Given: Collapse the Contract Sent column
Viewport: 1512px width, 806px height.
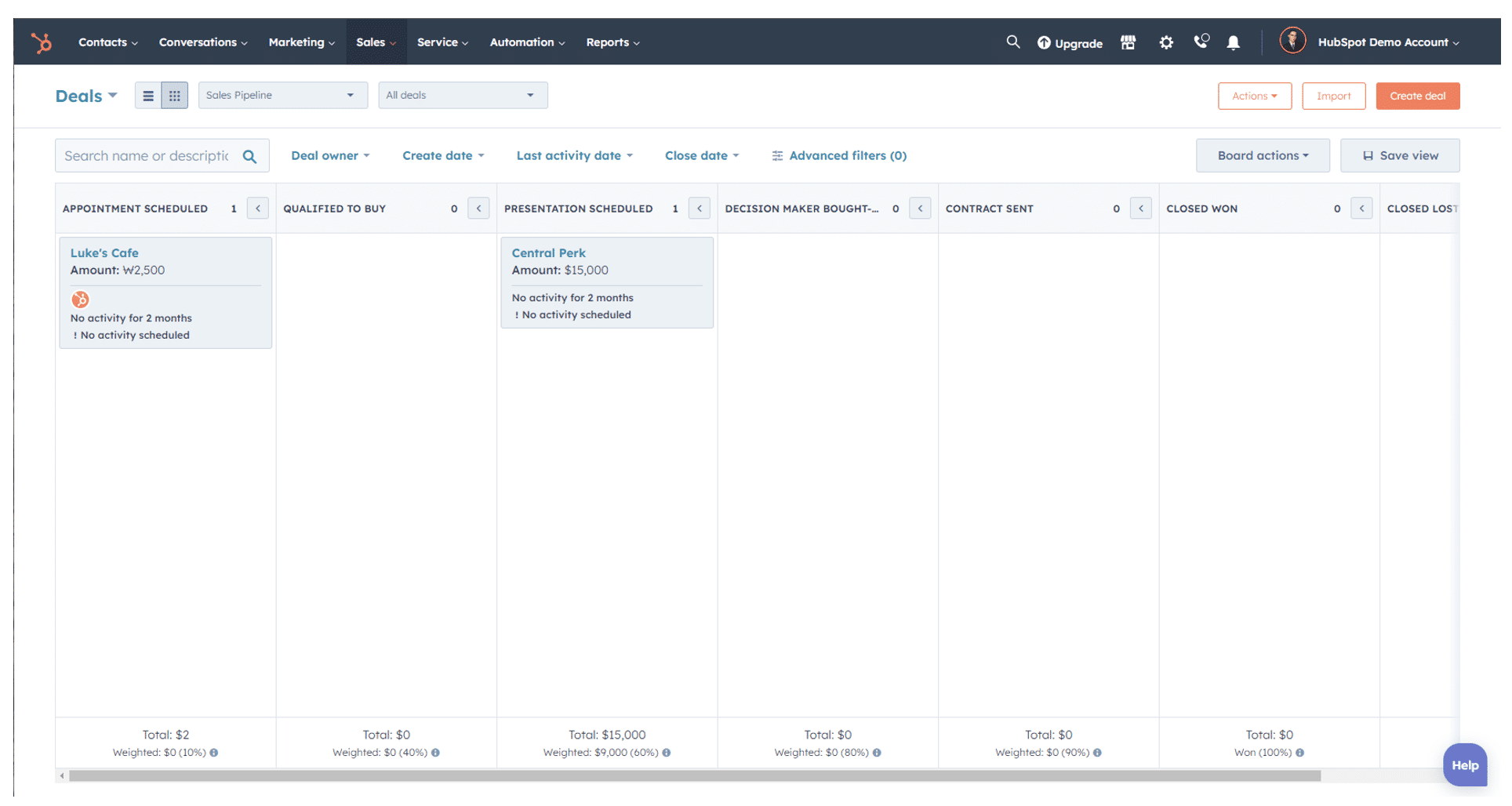Looking at the screenshot, I should pos(1141,209).
